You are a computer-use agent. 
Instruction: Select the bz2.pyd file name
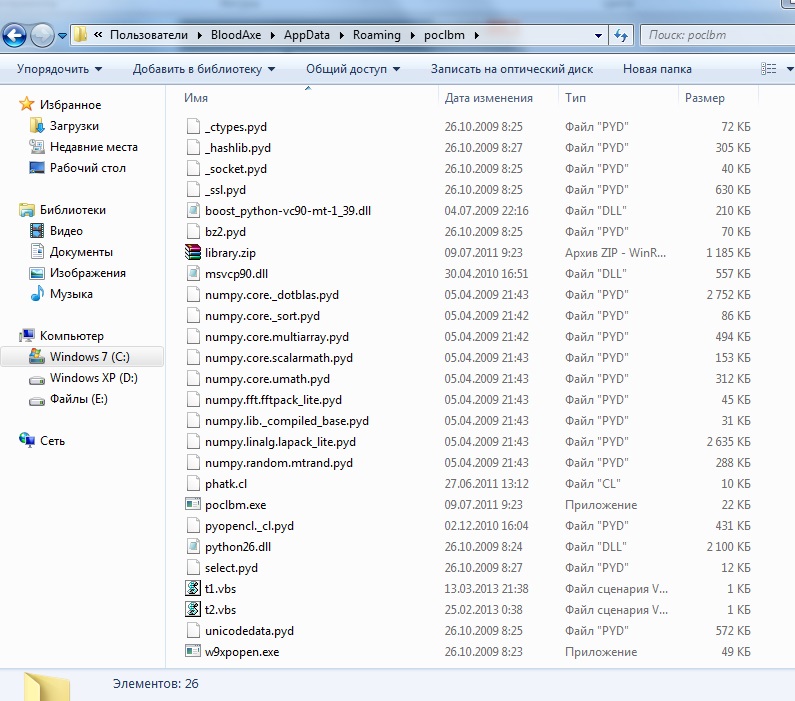point(225,232)
